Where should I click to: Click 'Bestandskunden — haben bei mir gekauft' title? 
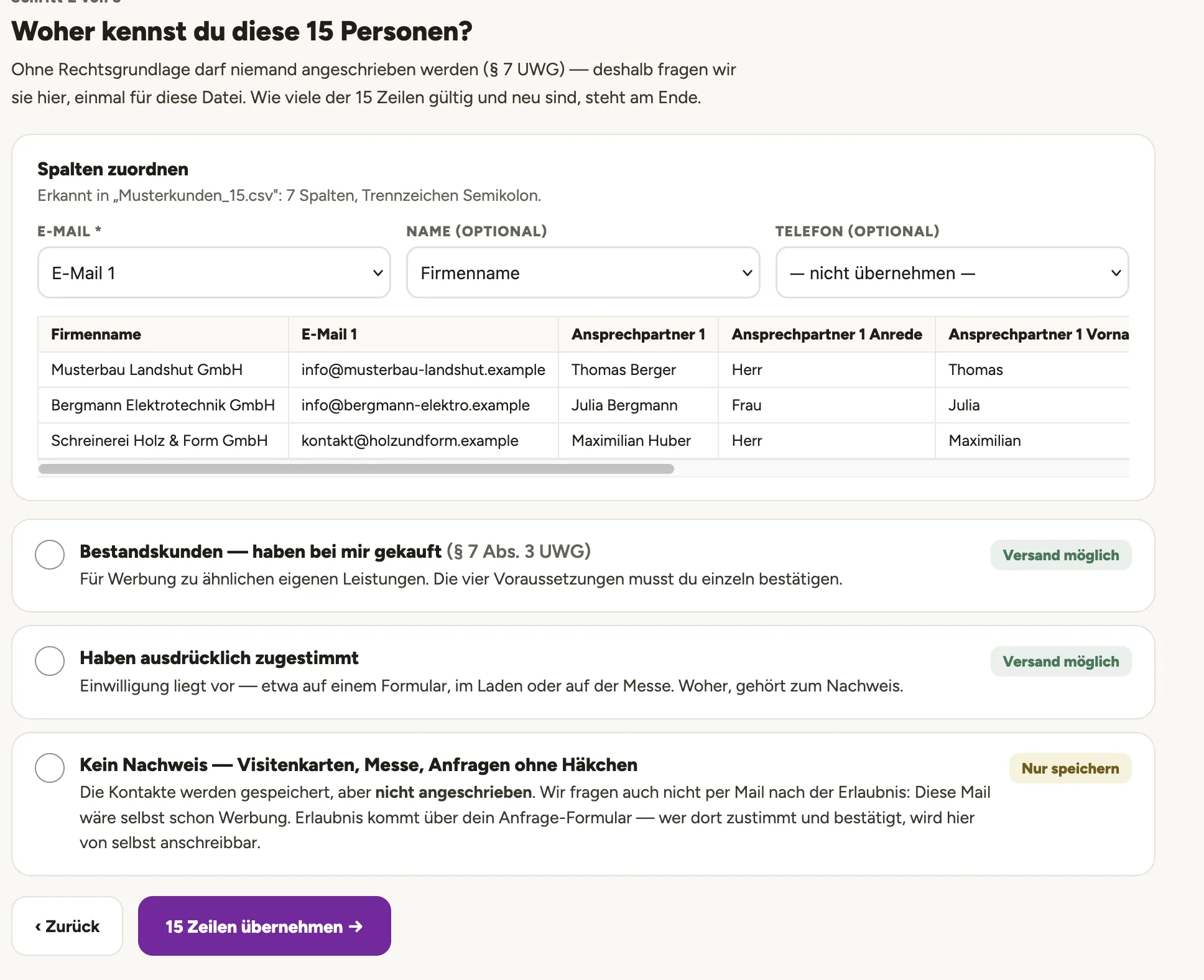tap(261, 552)
